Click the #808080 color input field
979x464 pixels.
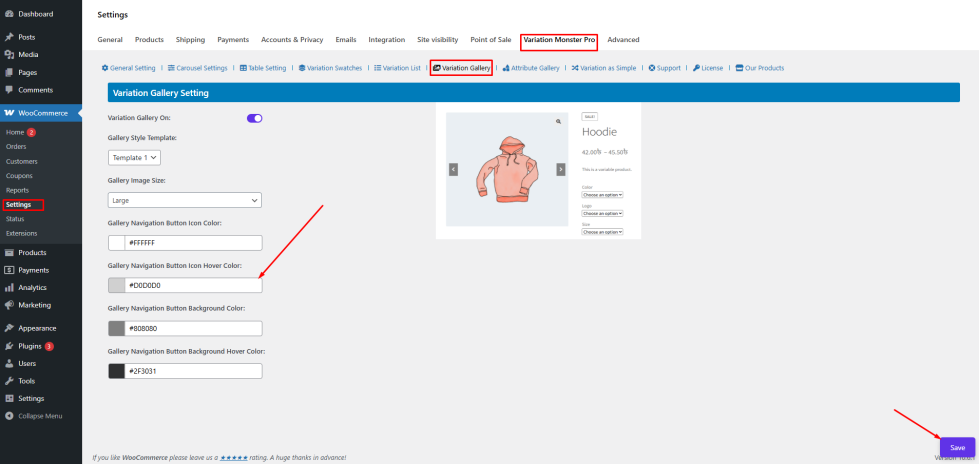point(194,328)
